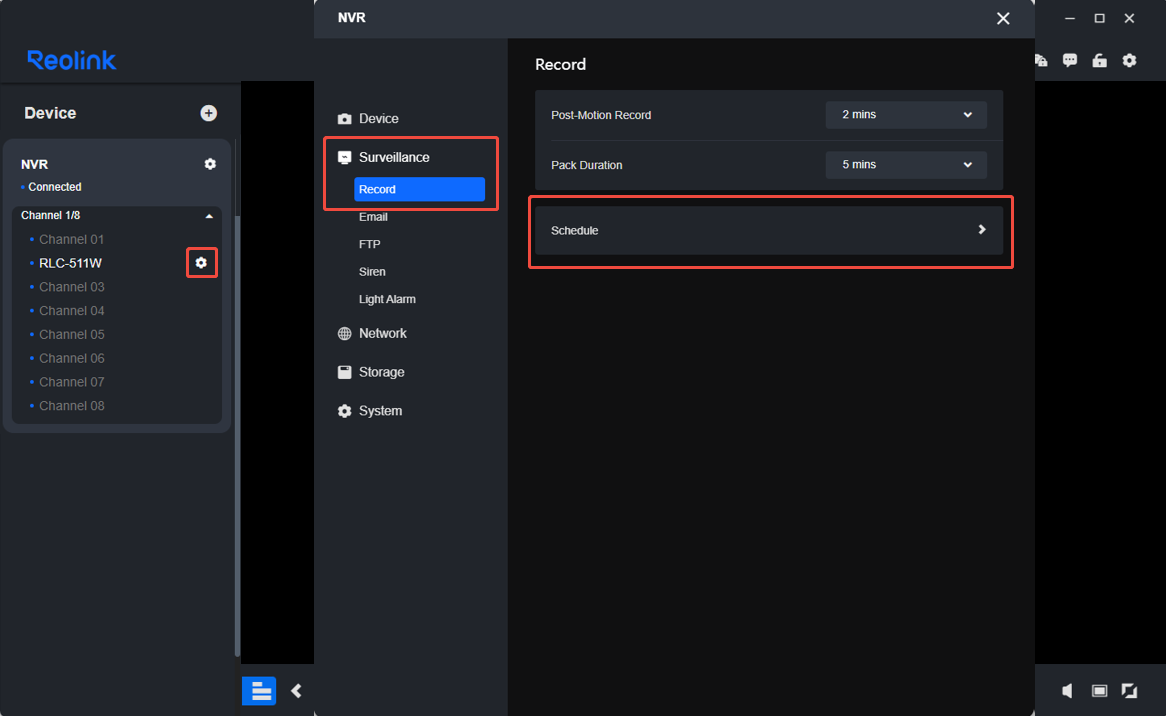Click the Surveillance monitor icon
1166x716 pixels.
click(344, 158)
